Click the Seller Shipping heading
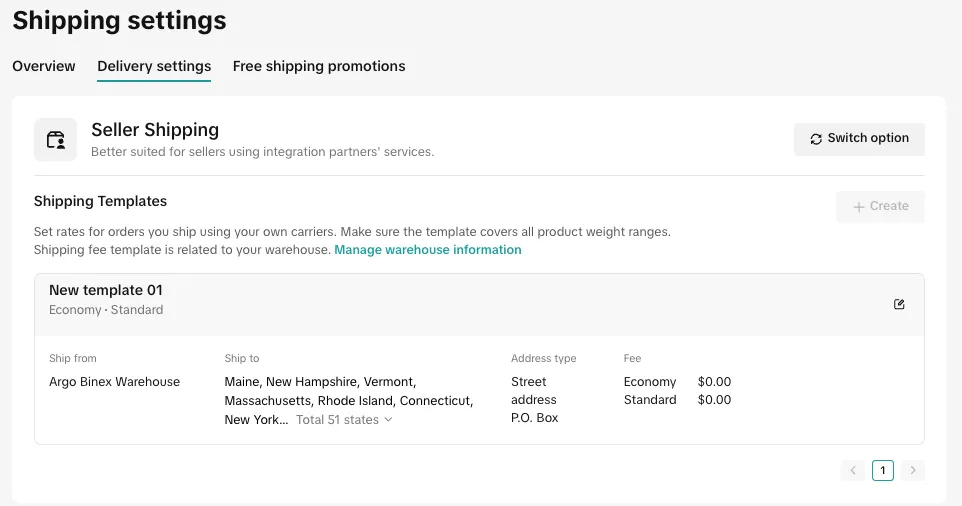 (155, 129)
